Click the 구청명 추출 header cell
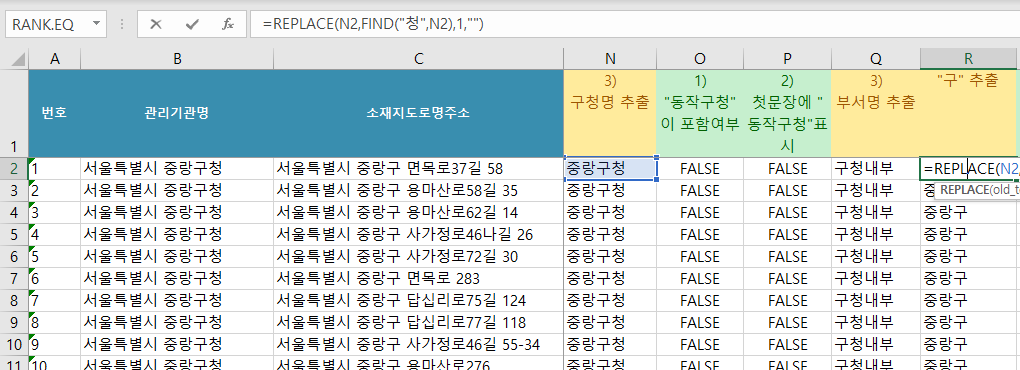The width and height of the screenshot is (1020, 370). (x=610, y=113)
